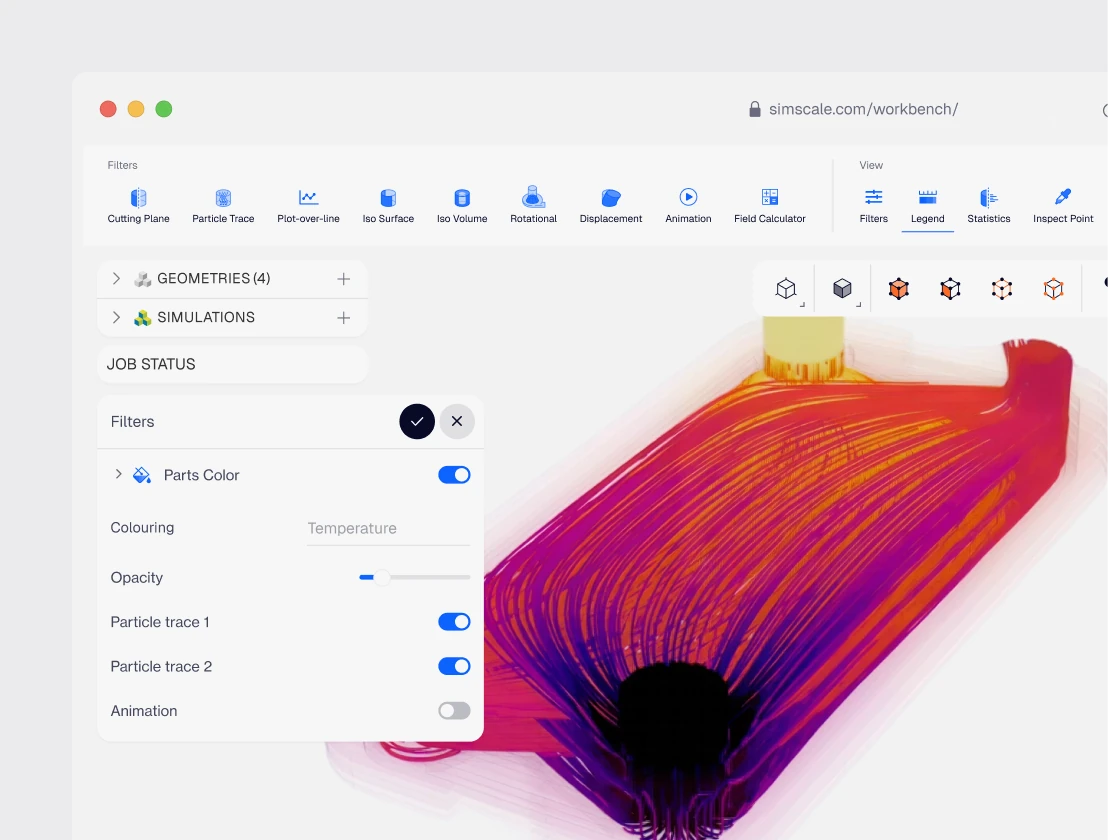Choose the dotted vertices cube icon
This screenshot has width=1108, height=840.
[x=1002, y=289]
